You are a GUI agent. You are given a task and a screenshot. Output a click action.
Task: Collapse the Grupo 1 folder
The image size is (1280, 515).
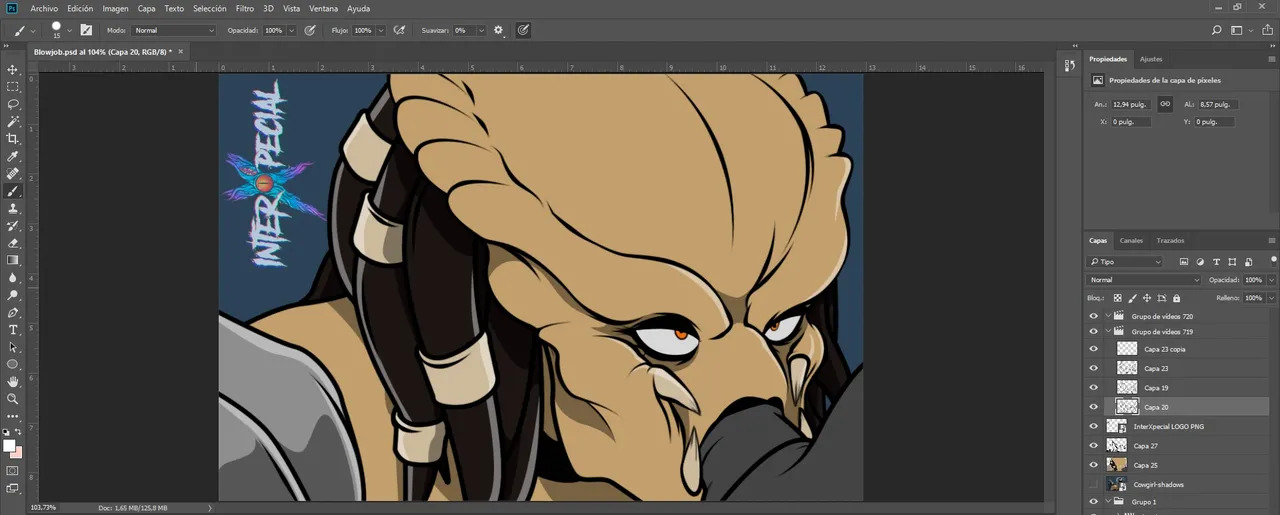1107,502
